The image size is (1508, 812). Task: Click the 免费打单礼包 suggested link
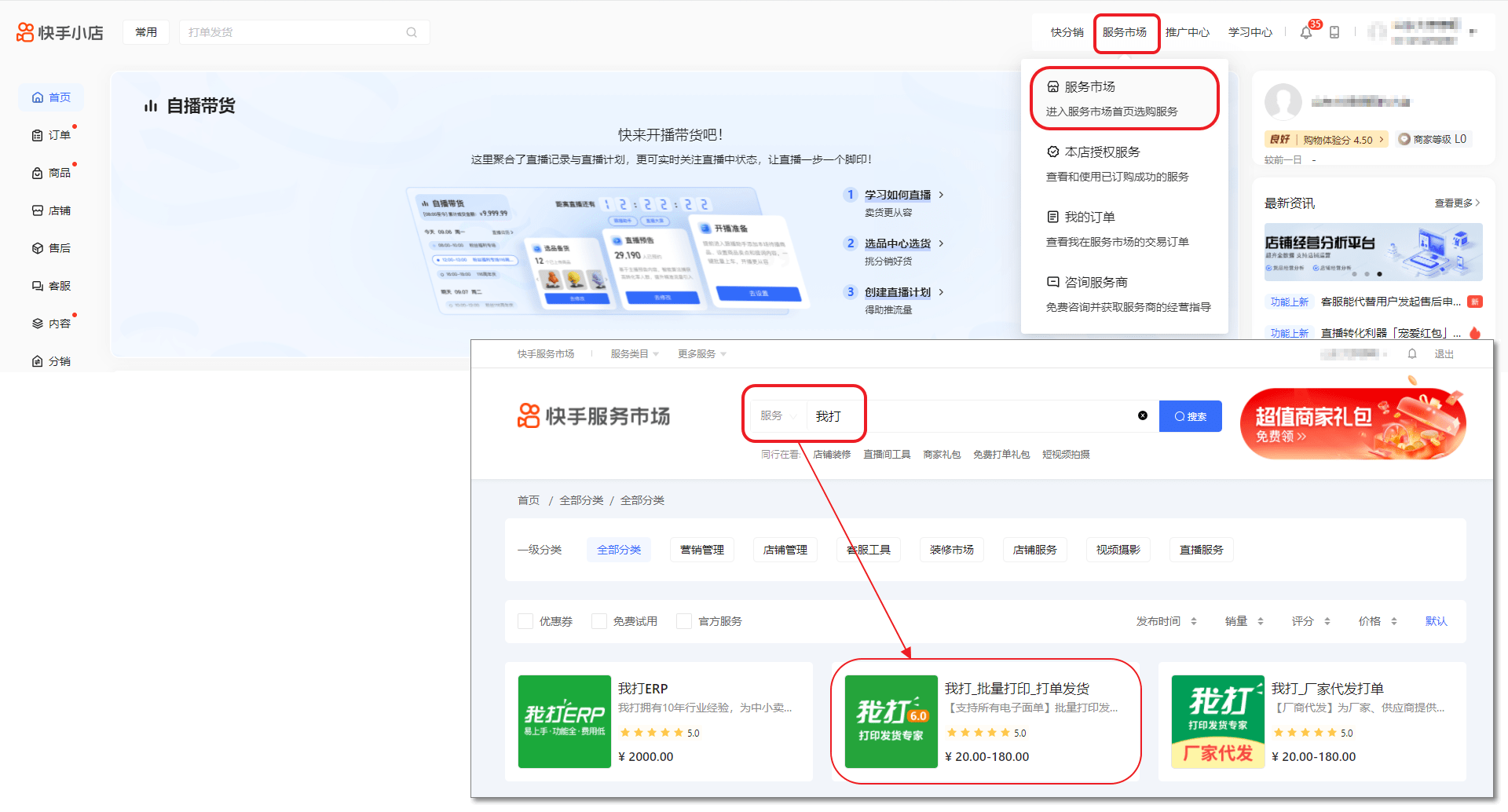pos(1001,455)
